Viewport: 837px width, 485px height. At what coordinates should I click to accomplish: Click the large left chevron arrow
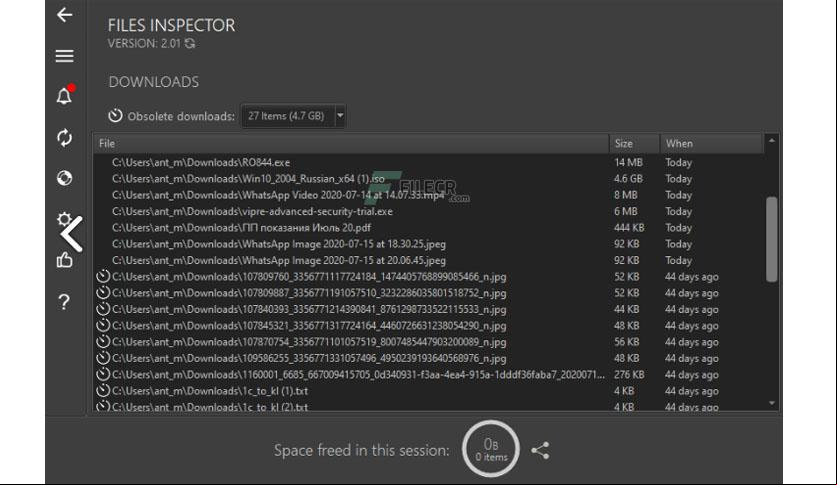click(72, 234)
